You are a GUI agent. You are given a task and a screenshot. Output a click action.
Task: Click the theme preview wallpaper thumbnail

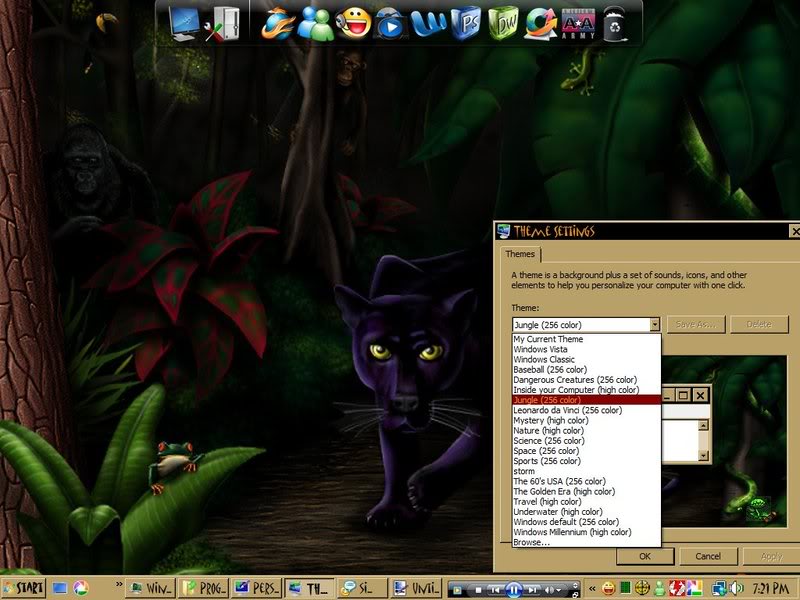(724, 442)
